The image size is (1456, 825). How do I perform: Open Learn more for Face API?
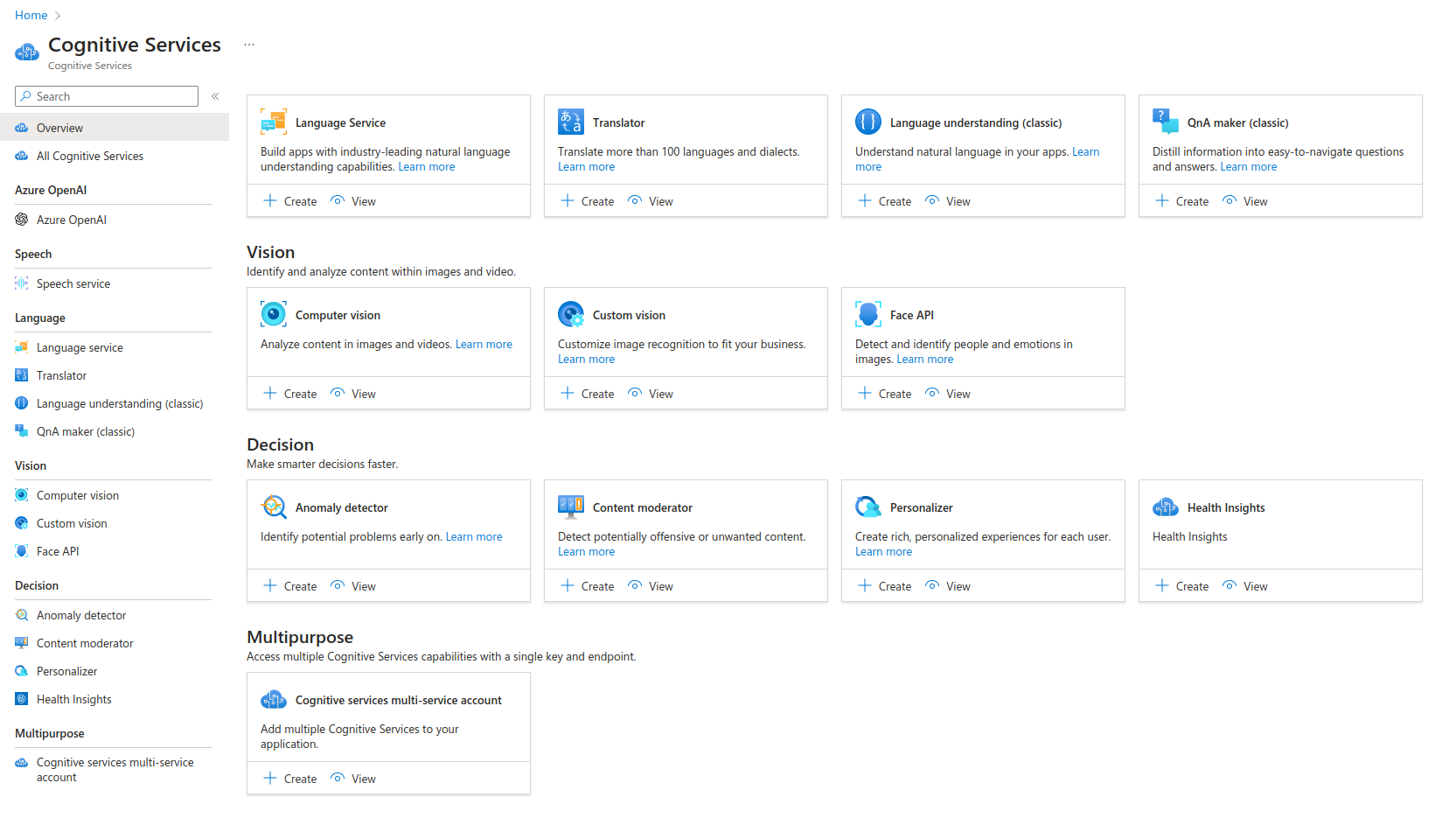(x=925, y=360)
